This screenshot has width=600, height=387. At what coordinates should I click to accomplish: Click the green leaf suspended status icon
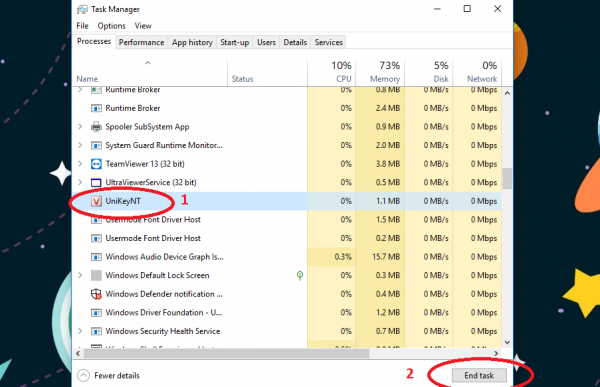pyautogui.click(x=300, y=275)
